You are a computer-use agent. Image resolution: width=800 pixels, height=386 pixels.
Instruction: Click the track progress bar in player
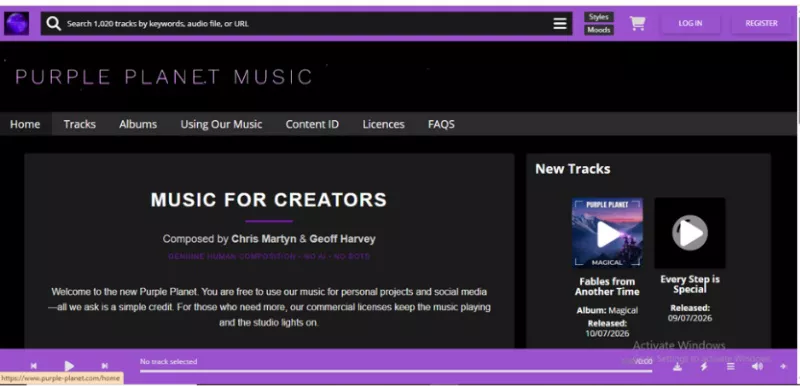click(396, 371)
